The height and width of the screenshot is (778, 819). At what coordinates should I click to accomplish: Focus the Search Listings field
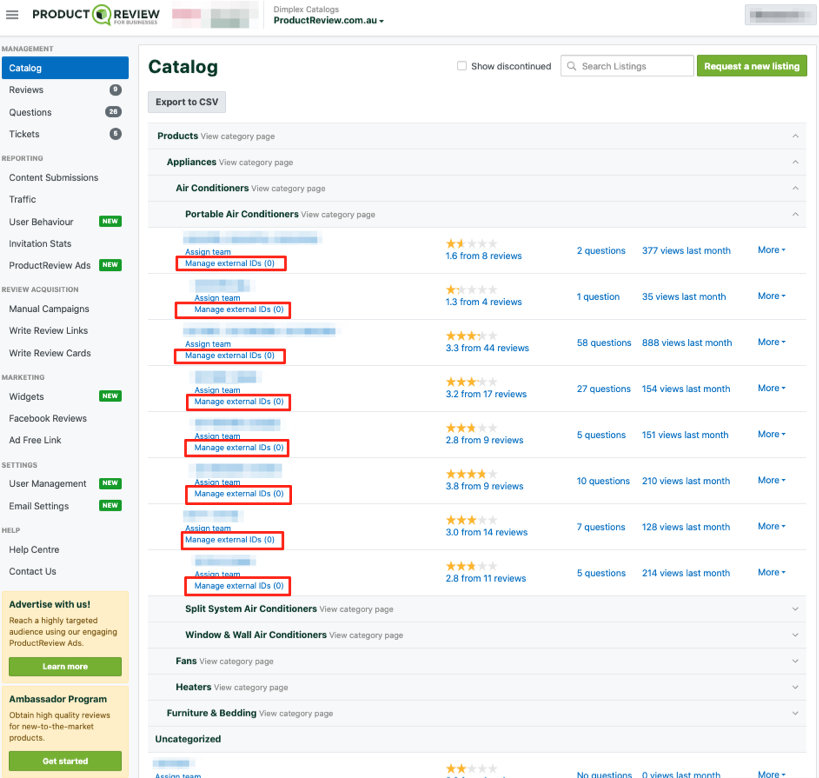click(x=627, y=66)
